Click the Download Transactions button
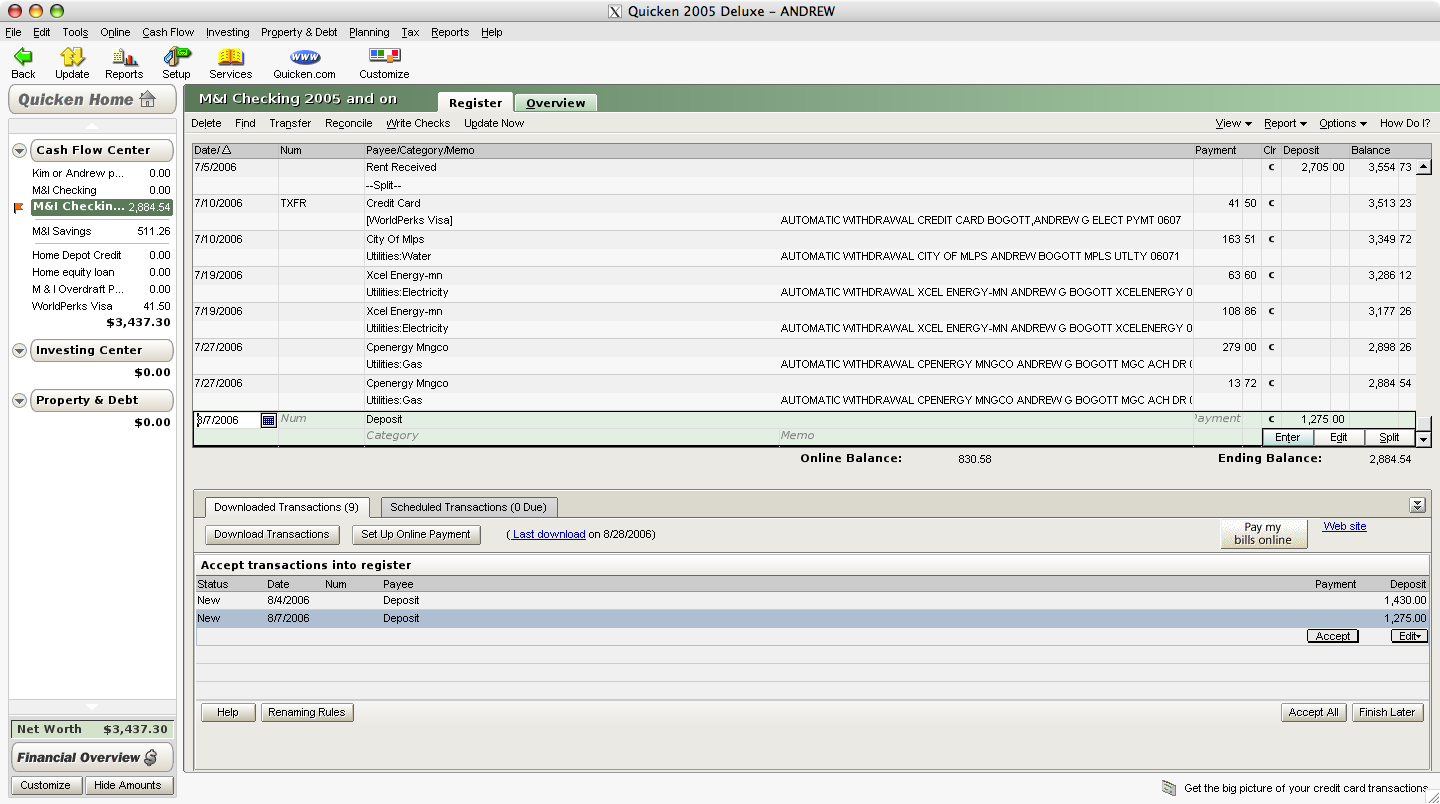This screenshot has width=1440, height=804. tap(272, 534)
